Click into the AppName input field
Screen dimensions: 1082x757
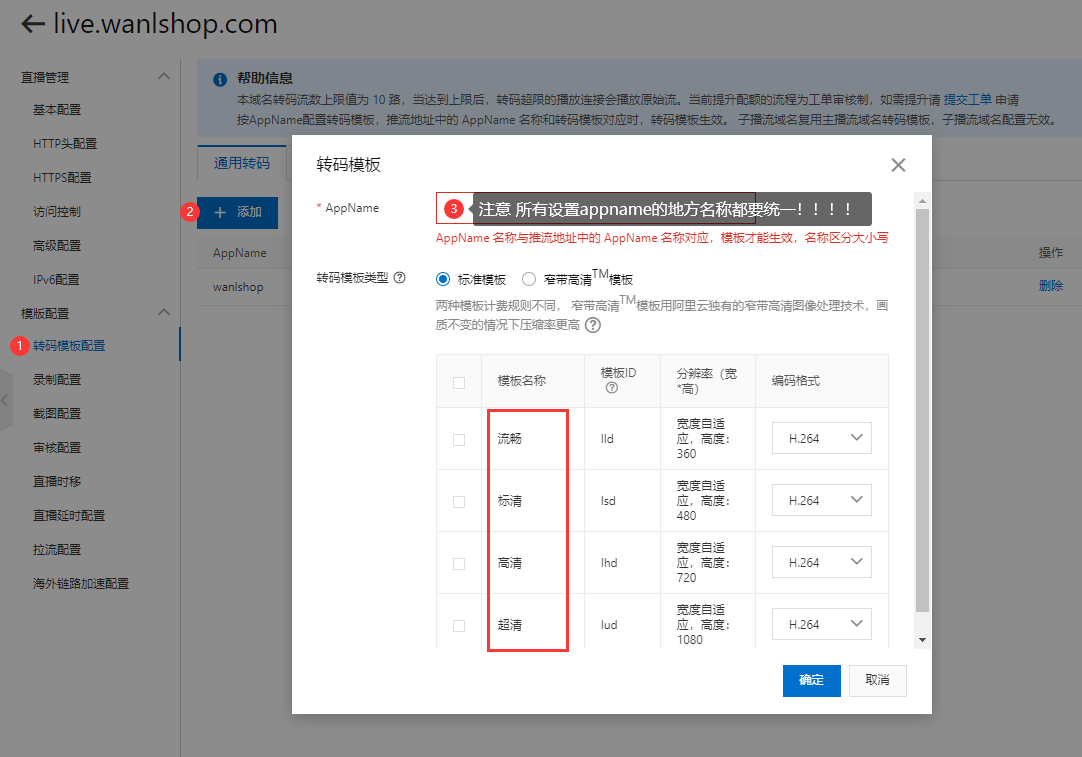(x=596, y=208)
